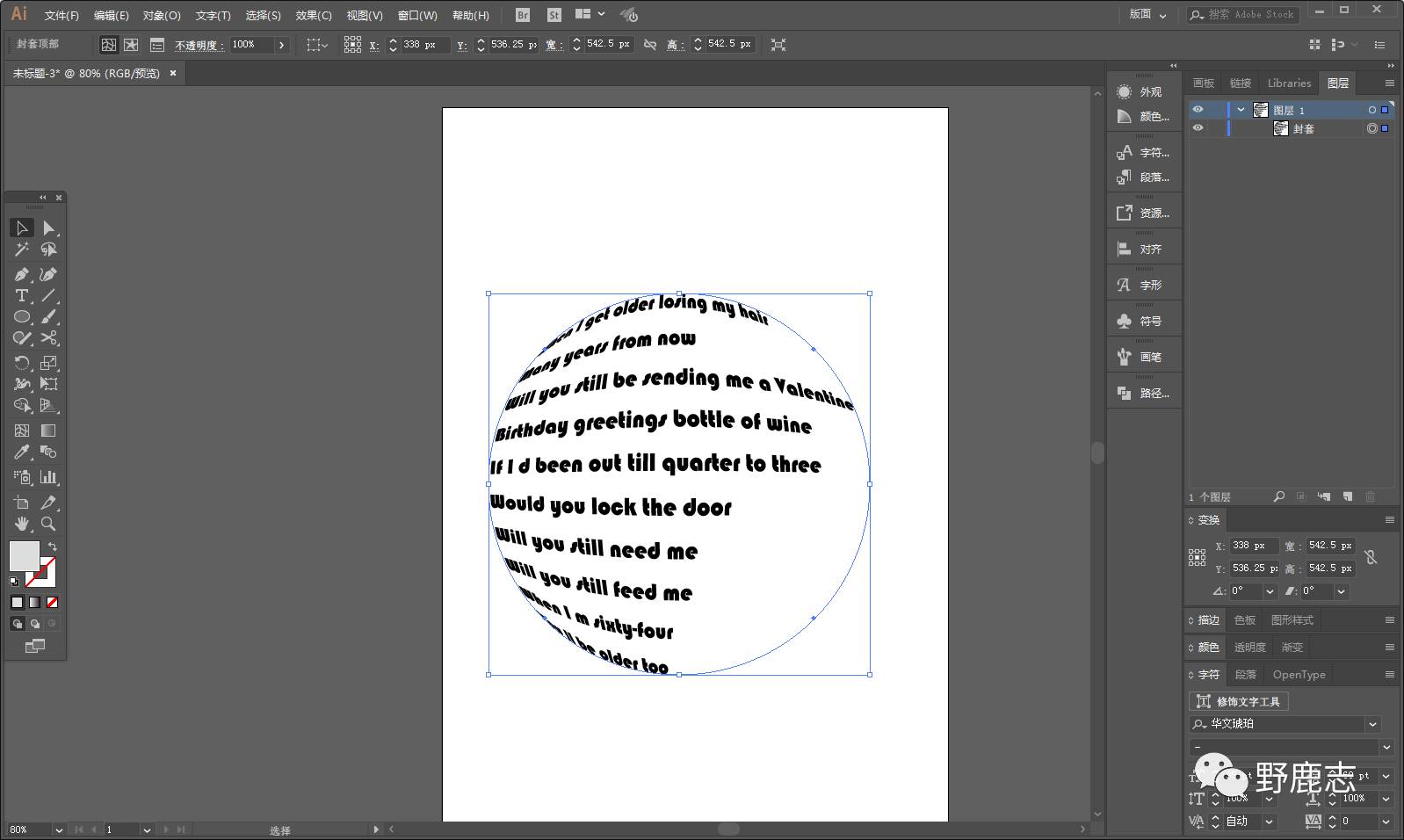Click the 不透明度 opacity label link
This screenshot has width=1404, height=840.
coord(199,45)
